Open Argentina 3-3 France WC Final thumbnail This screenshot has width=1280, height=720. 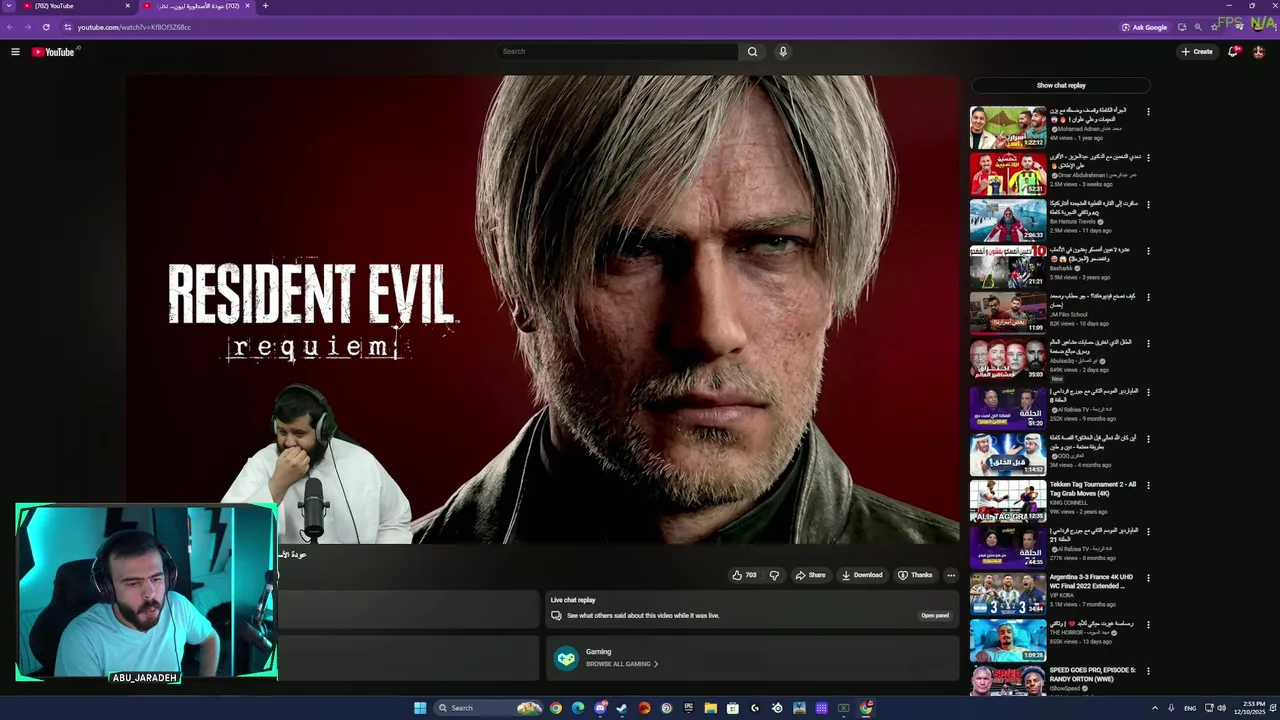click(x=1008, y=594)
